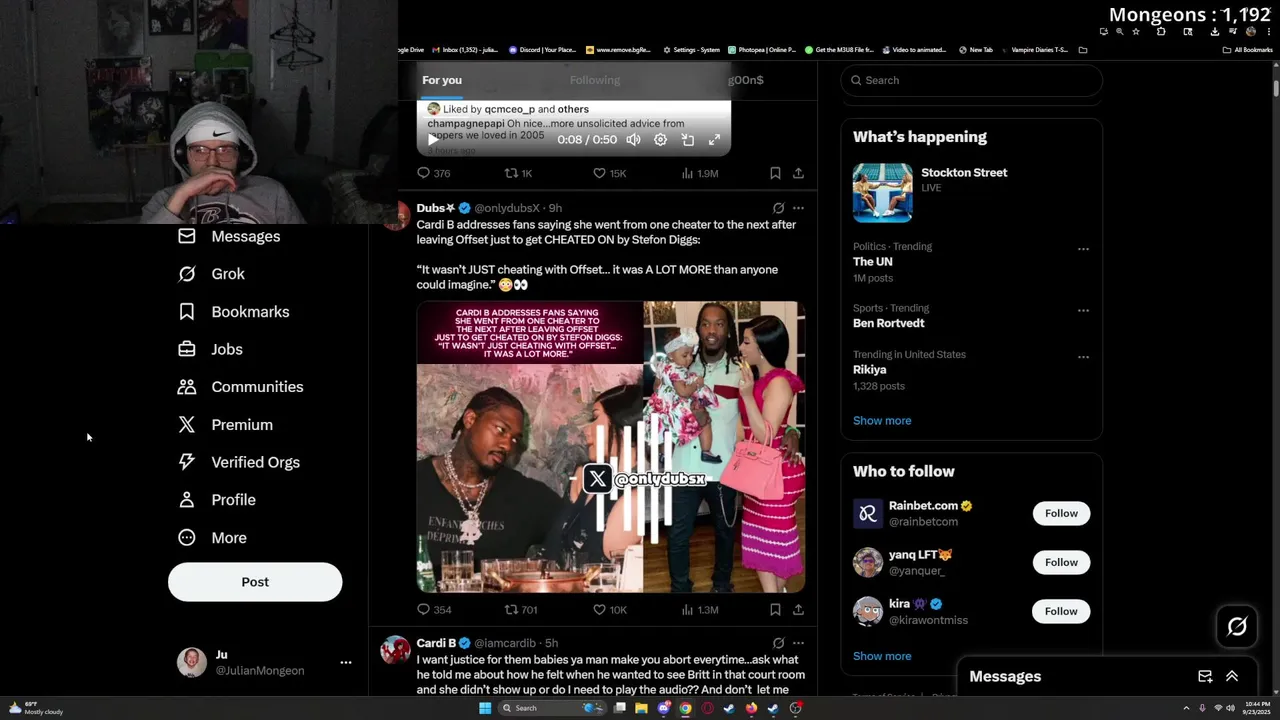Screen dimensions: 1280x720
Task: Expand the Messages drawer
Action: [x=1232, y=677]
